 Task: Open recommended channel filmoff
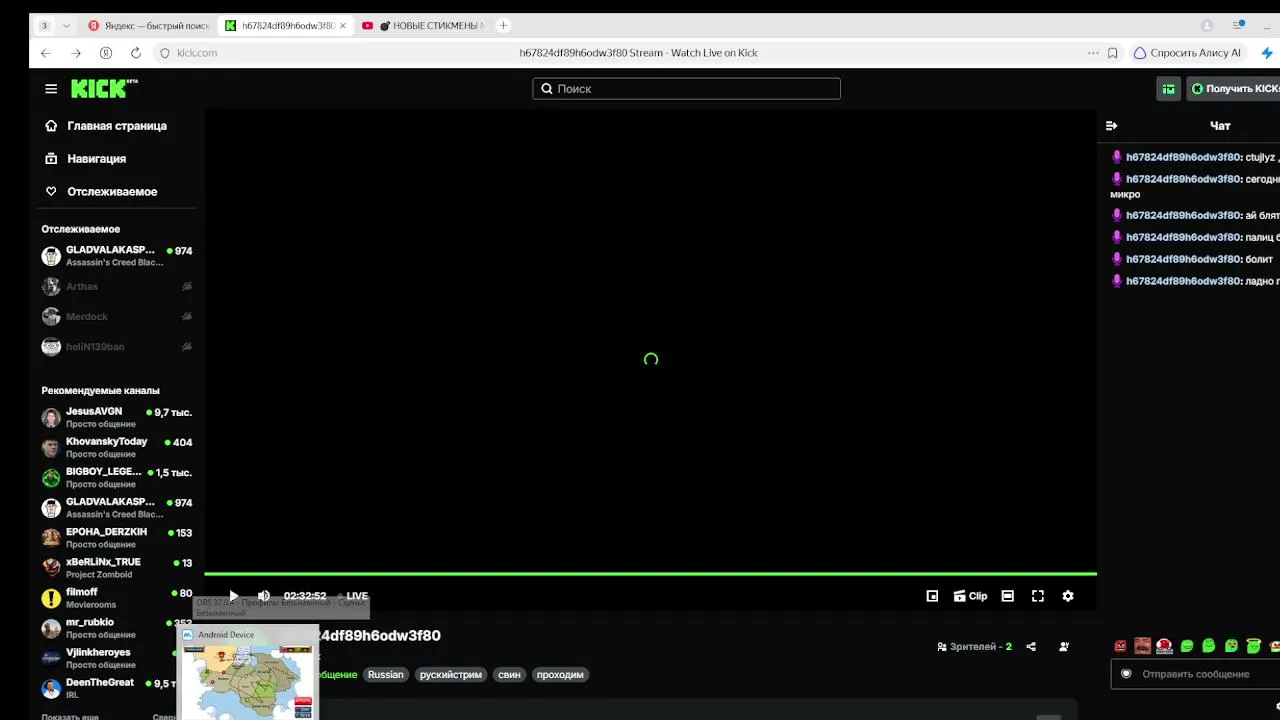pyautogui.click(x=116, y=598)
